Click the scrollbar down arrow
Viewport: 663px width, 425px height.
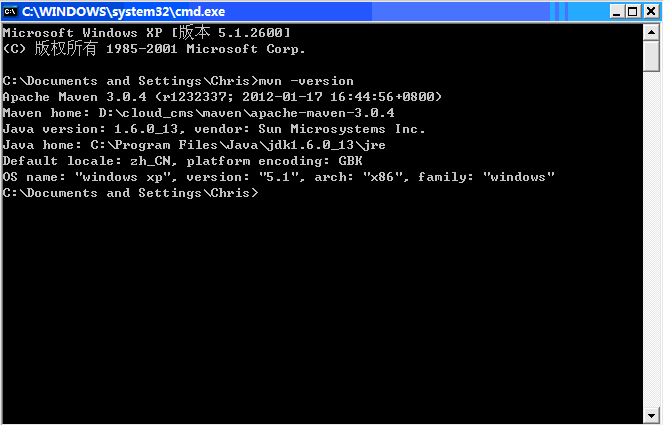pyautogui.click(x=651, y=415)
